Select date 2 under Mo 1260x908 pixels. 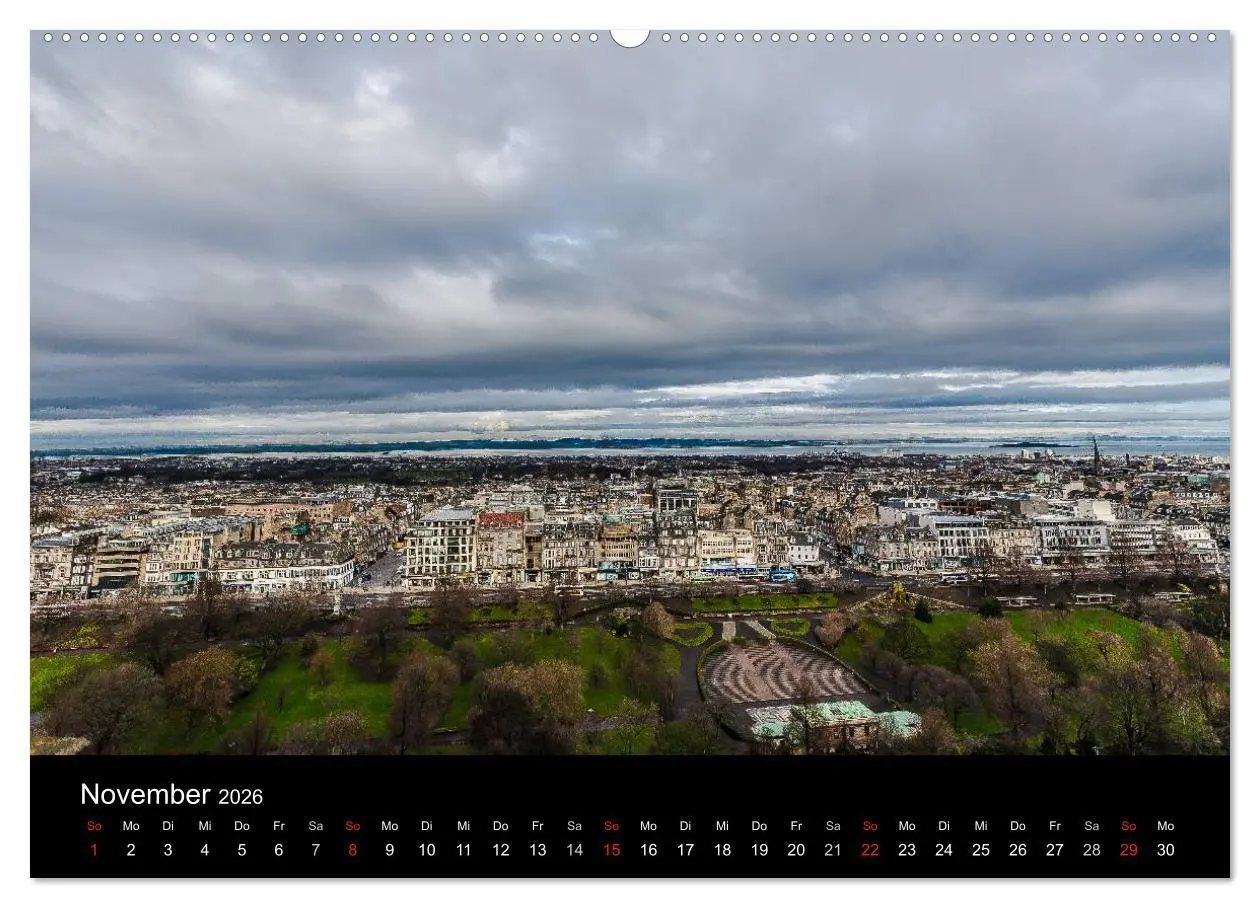coord(131,850)
